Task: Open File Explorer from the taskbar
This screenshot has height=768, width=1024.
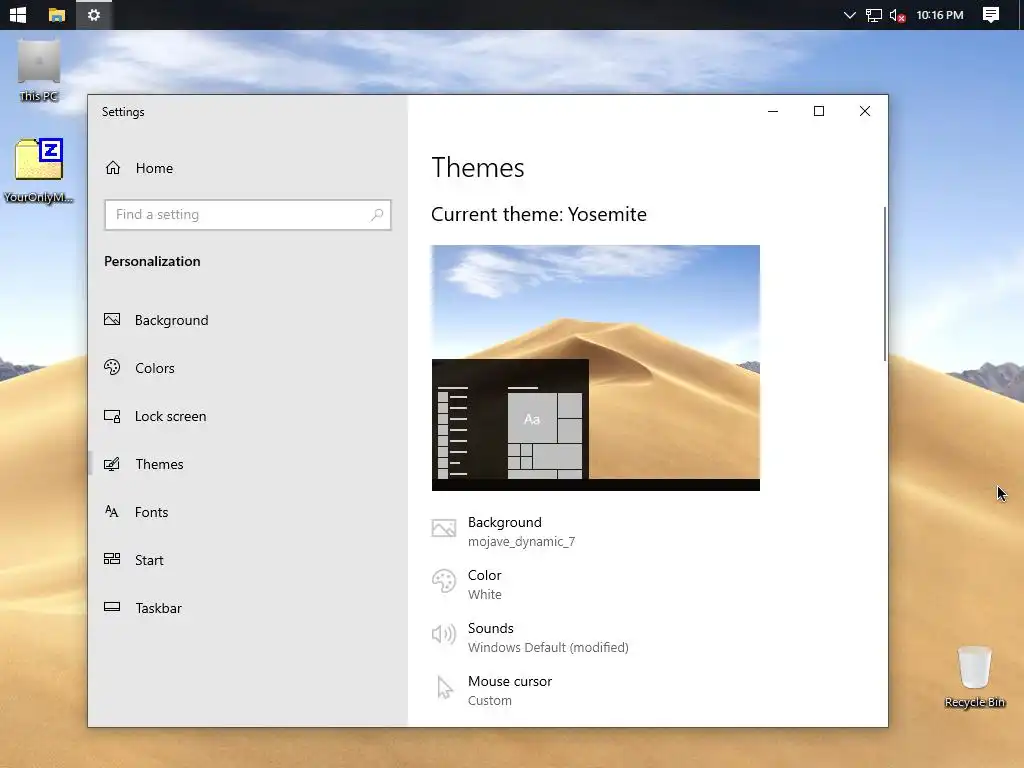Action: tap(57, 14)
